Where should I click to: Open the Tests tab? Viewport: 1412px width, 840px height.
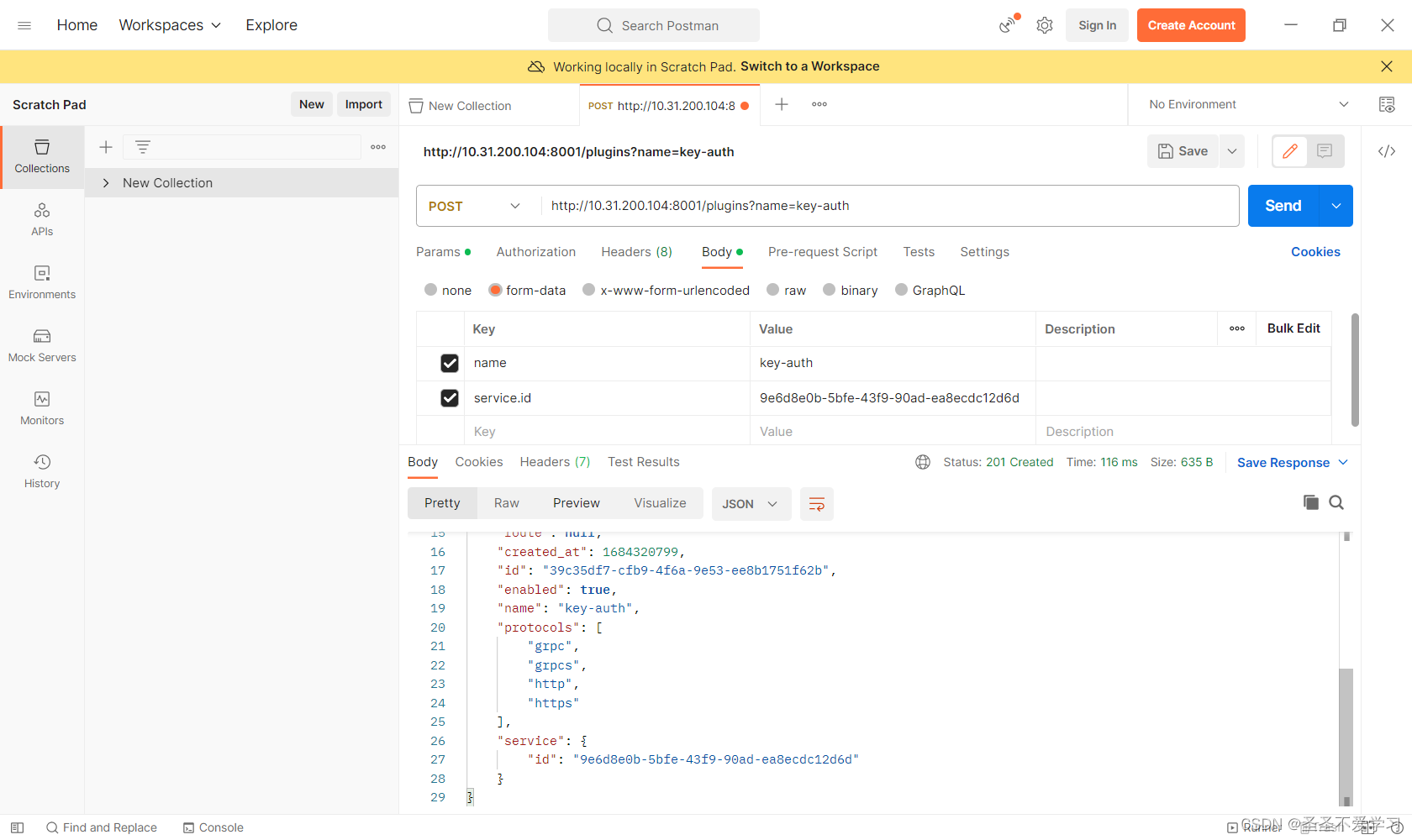919,252
